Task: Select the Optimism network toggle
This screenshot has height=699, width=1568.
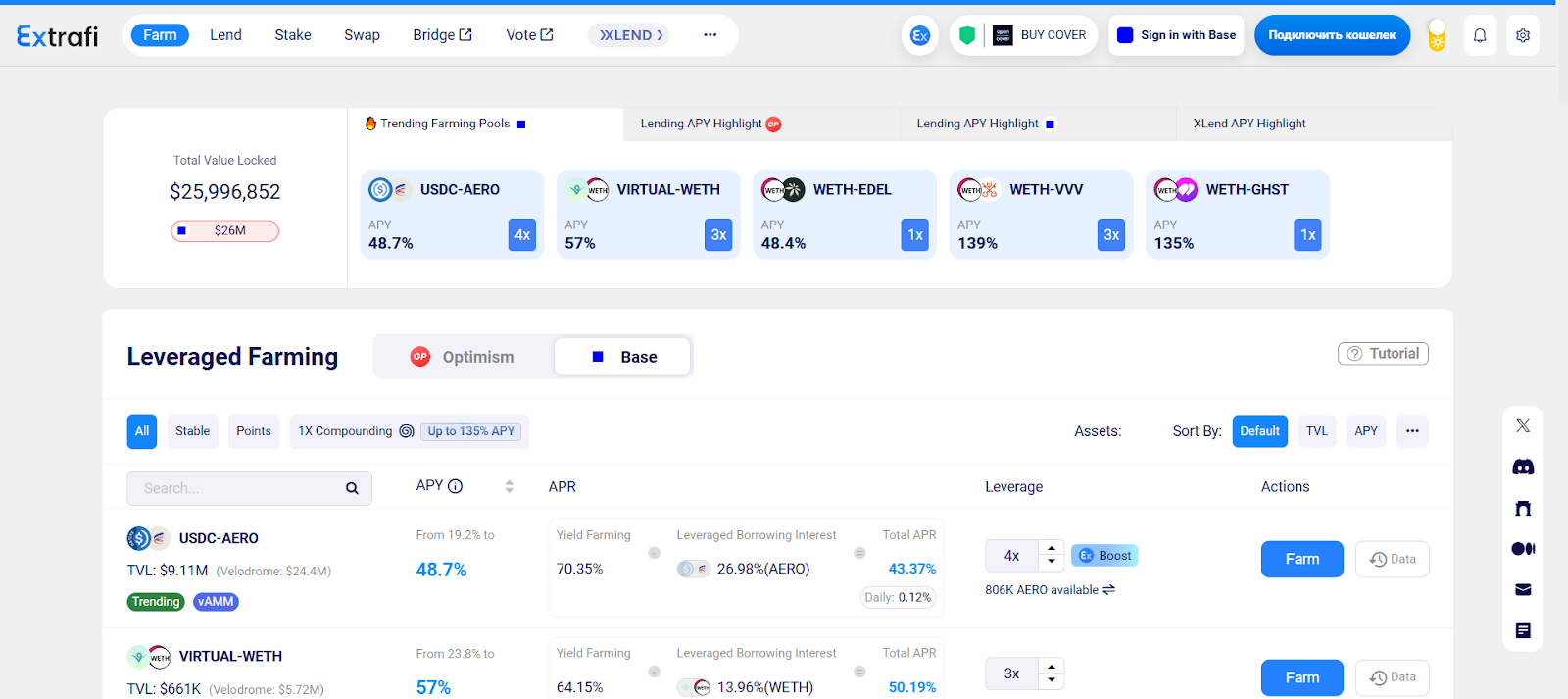Action: point(465,357)
